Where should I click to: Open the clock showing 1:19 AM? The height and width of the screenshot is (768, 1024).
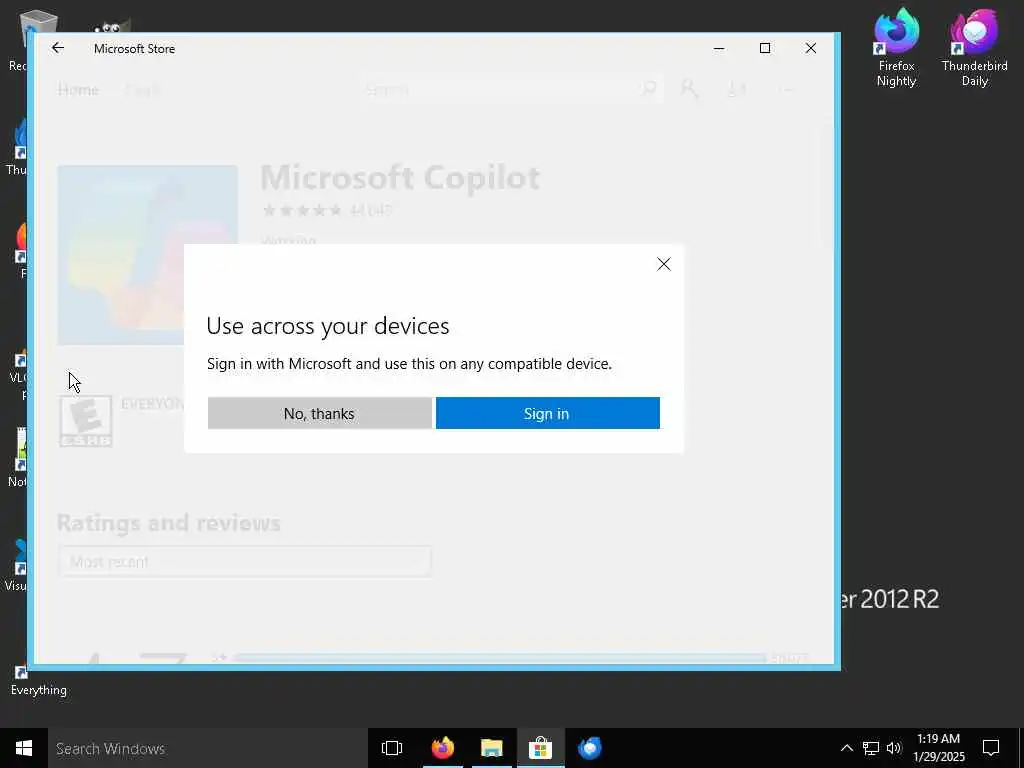click(939, 748)
